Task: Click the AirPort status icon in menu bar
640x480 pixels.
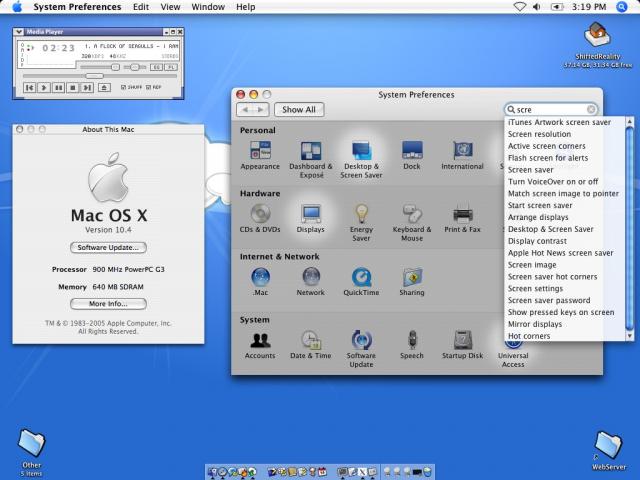Action: 519,7
